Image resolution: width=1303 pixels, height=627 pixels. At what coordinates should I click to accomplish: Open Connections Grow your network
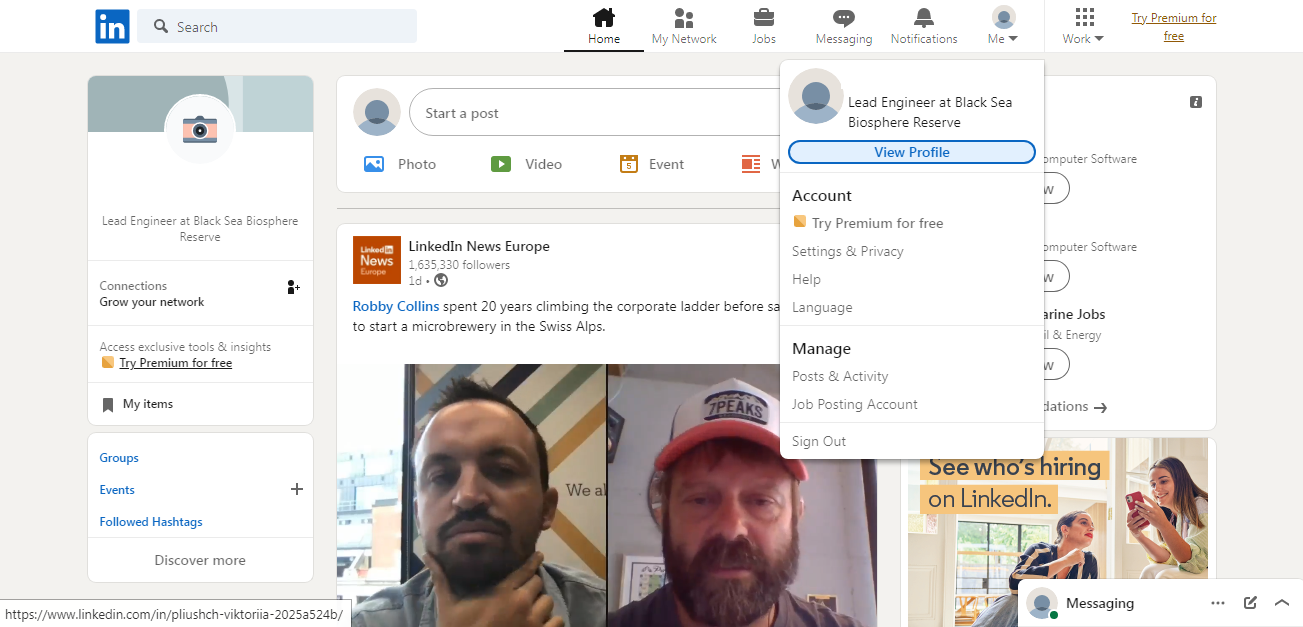200,293
